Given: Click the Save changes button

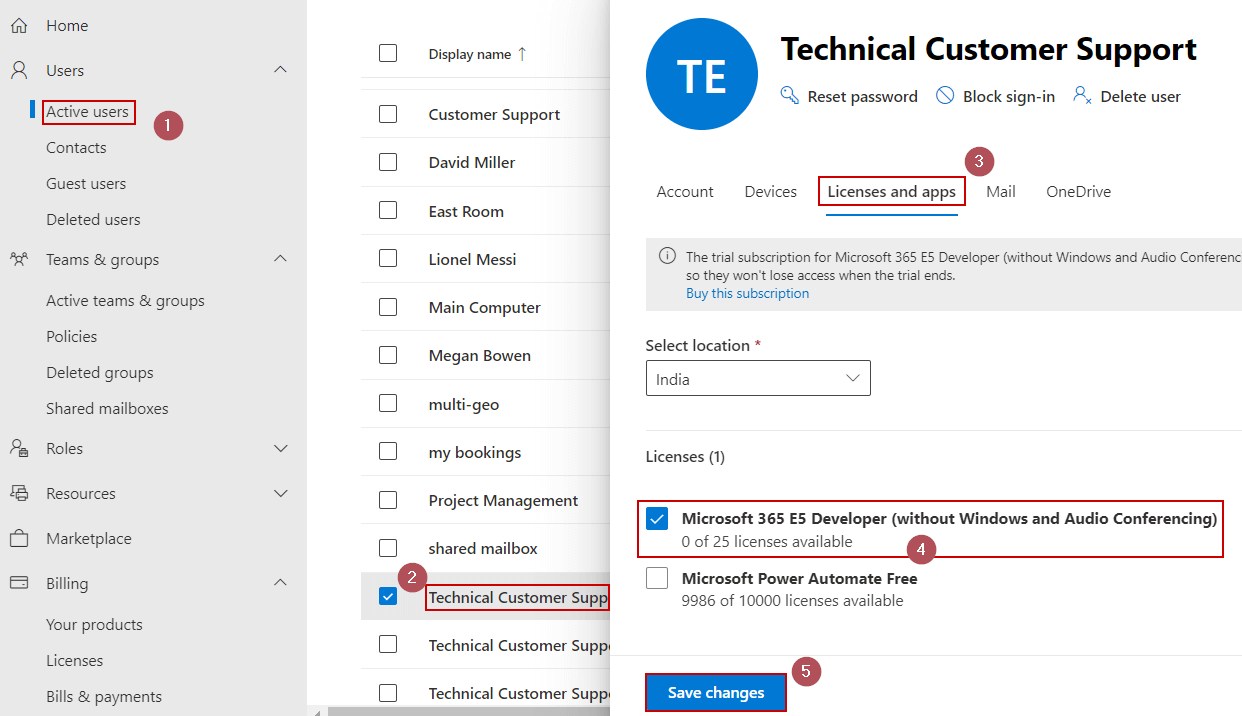Looking at the screenshot, I should pyautogui.click(x=715, y=692).
